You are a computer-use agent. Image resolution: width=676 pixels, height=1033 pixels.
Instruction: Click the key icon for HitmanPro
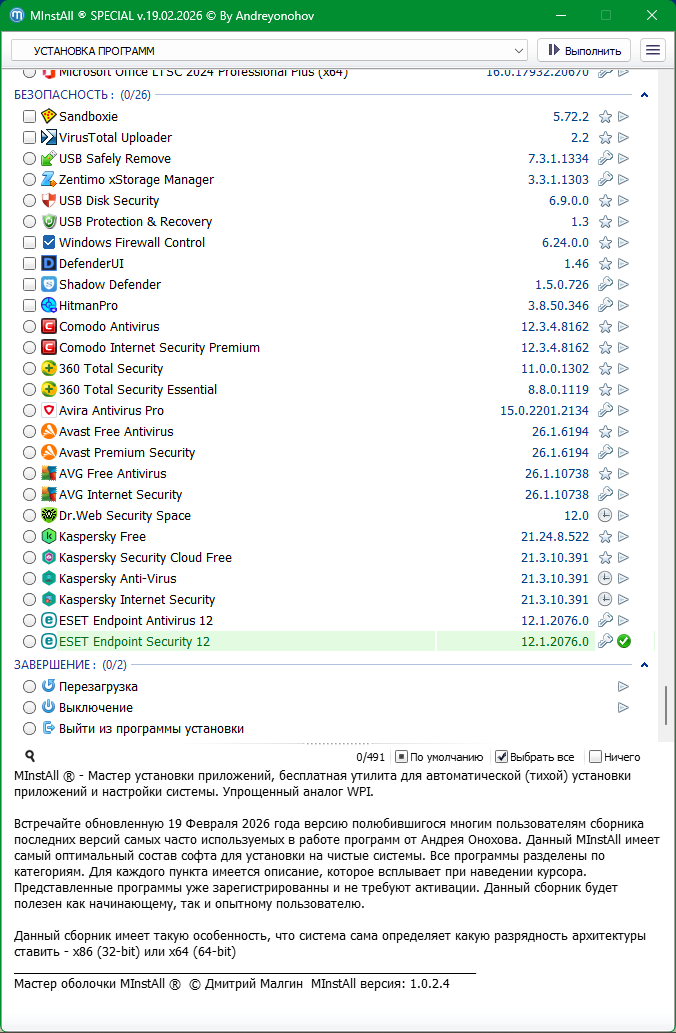pyautogui.click(x=605, y=306)
